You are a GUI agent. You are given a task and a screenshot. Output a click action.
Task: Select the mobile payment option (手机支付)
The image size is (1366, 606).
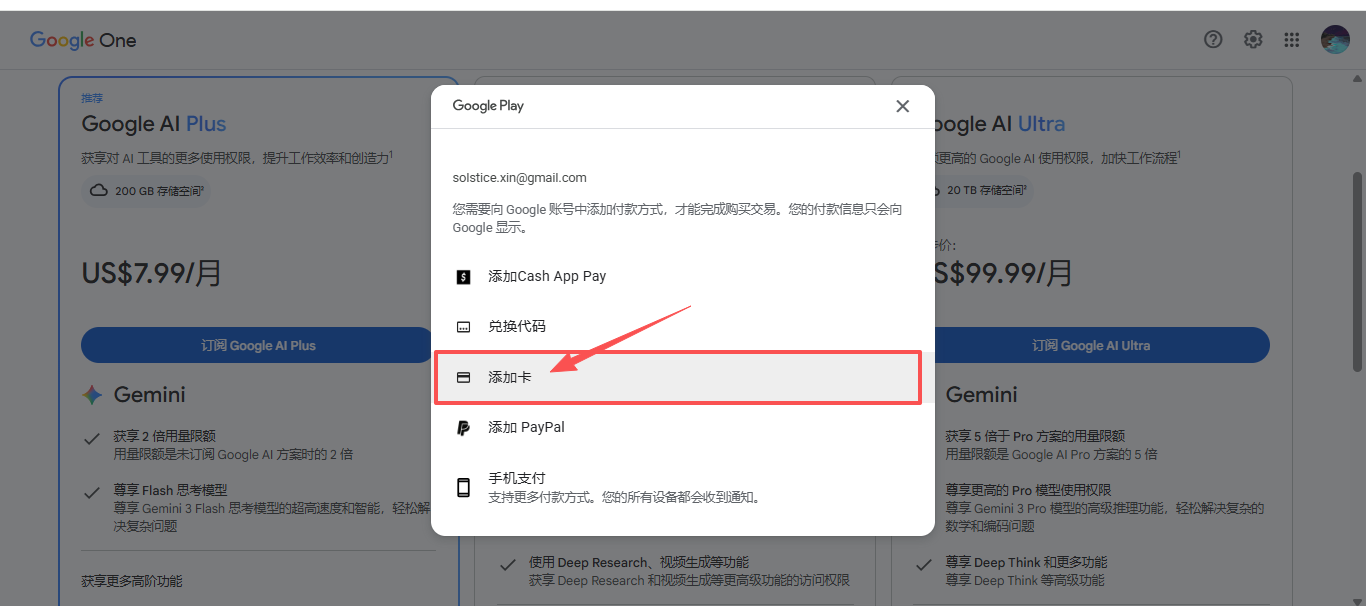pyautogui.click(x=682, y=487)
